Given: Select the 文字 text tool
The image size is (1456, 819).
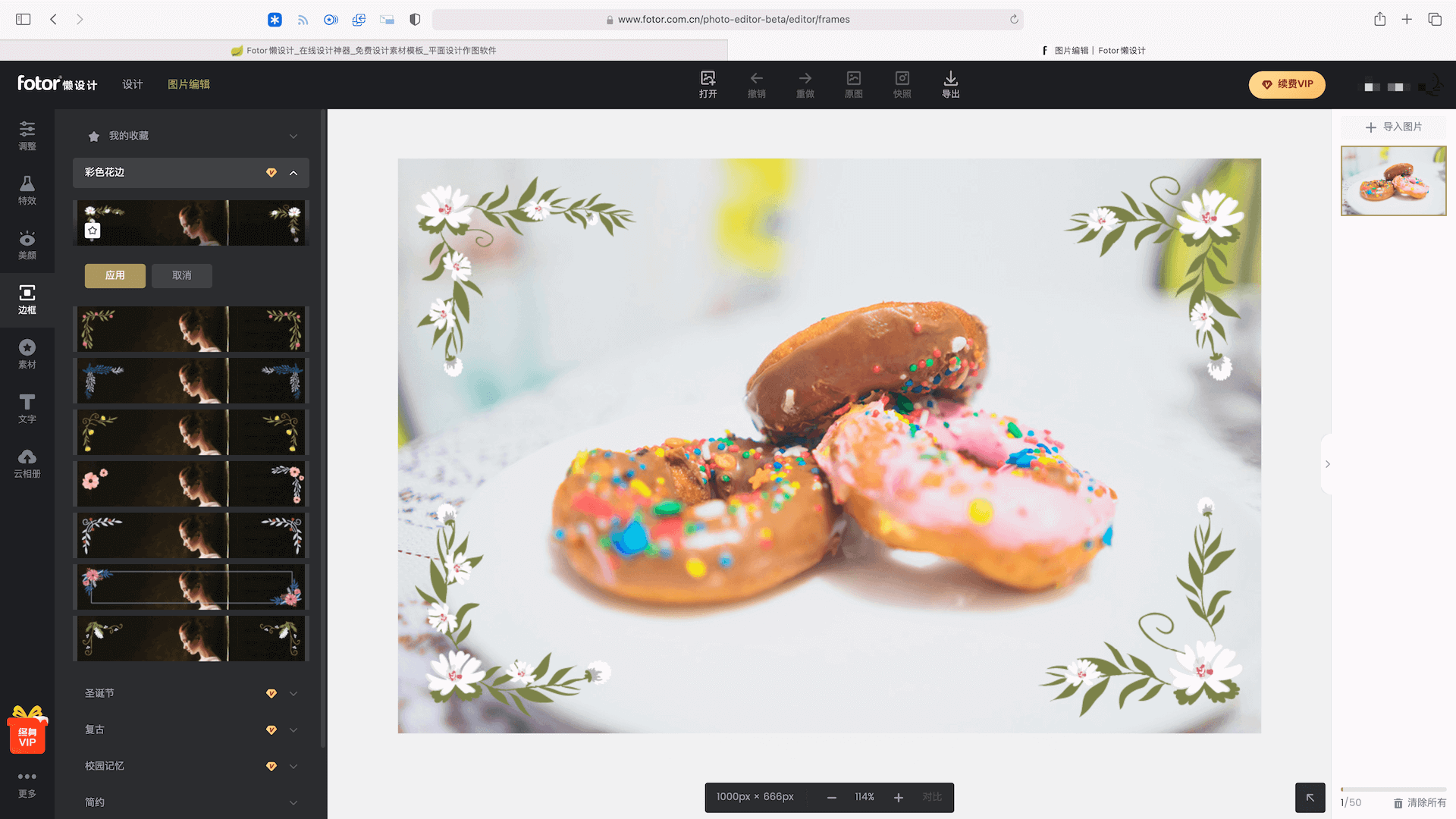Looking at the screenshot, I should coord(27,408).
